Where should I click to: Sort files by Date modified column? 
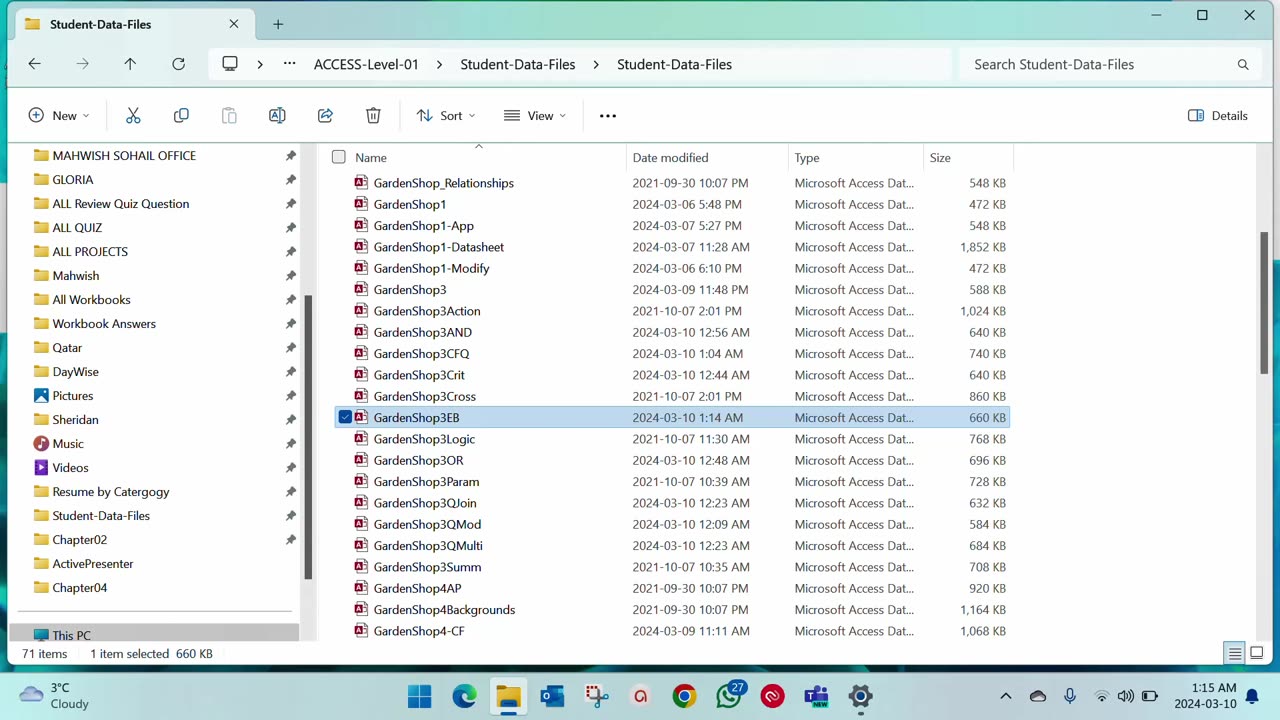[x=670, y=157]
